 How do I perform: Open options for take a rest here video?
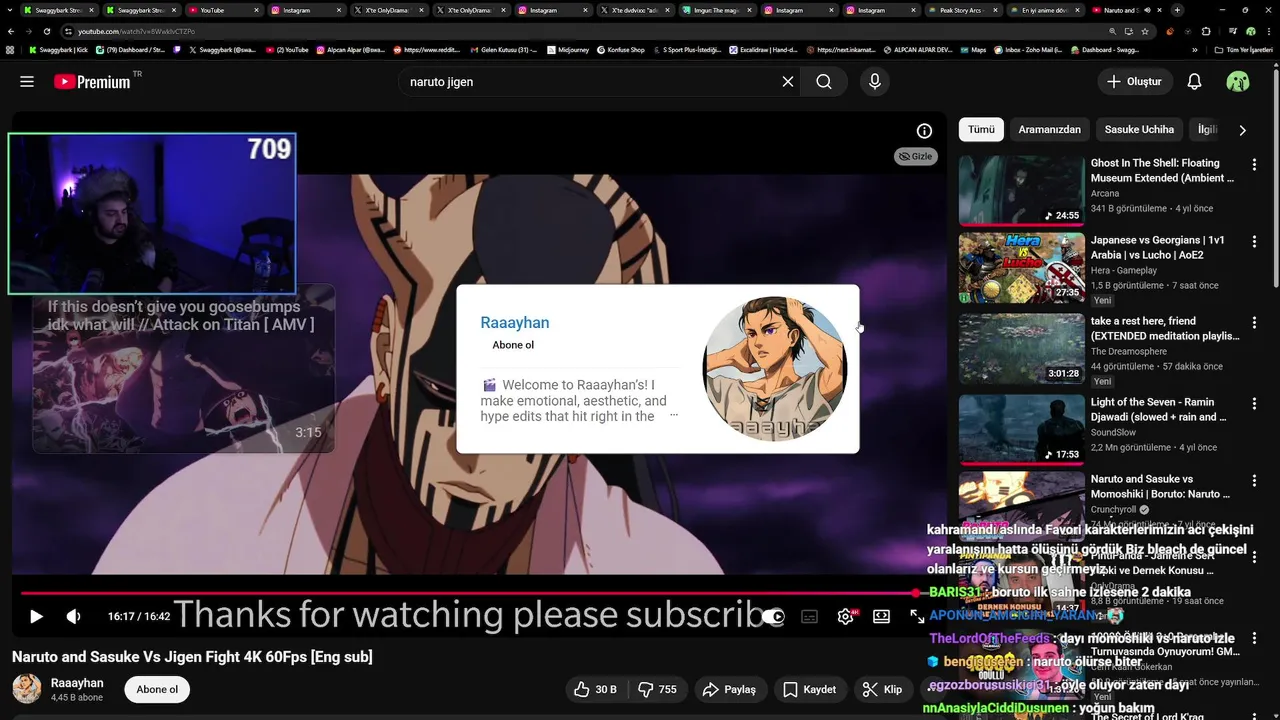pos(1254,323)
